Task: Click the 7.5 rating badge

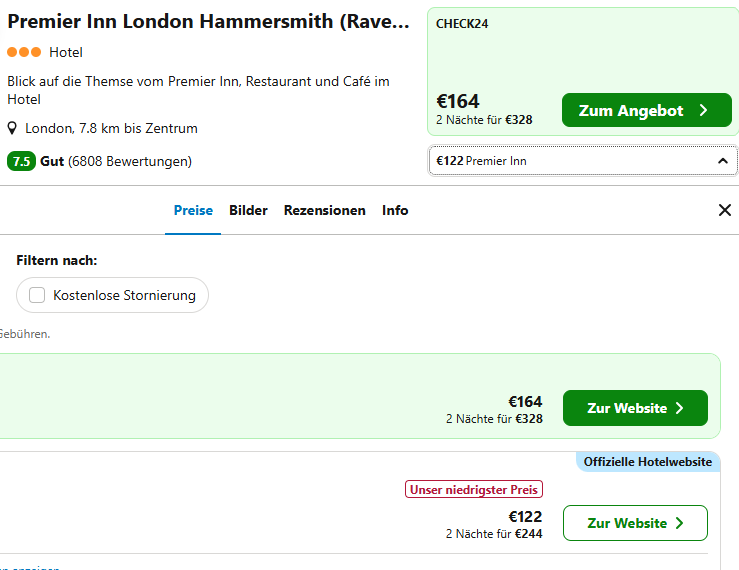Action: (21, 161)
